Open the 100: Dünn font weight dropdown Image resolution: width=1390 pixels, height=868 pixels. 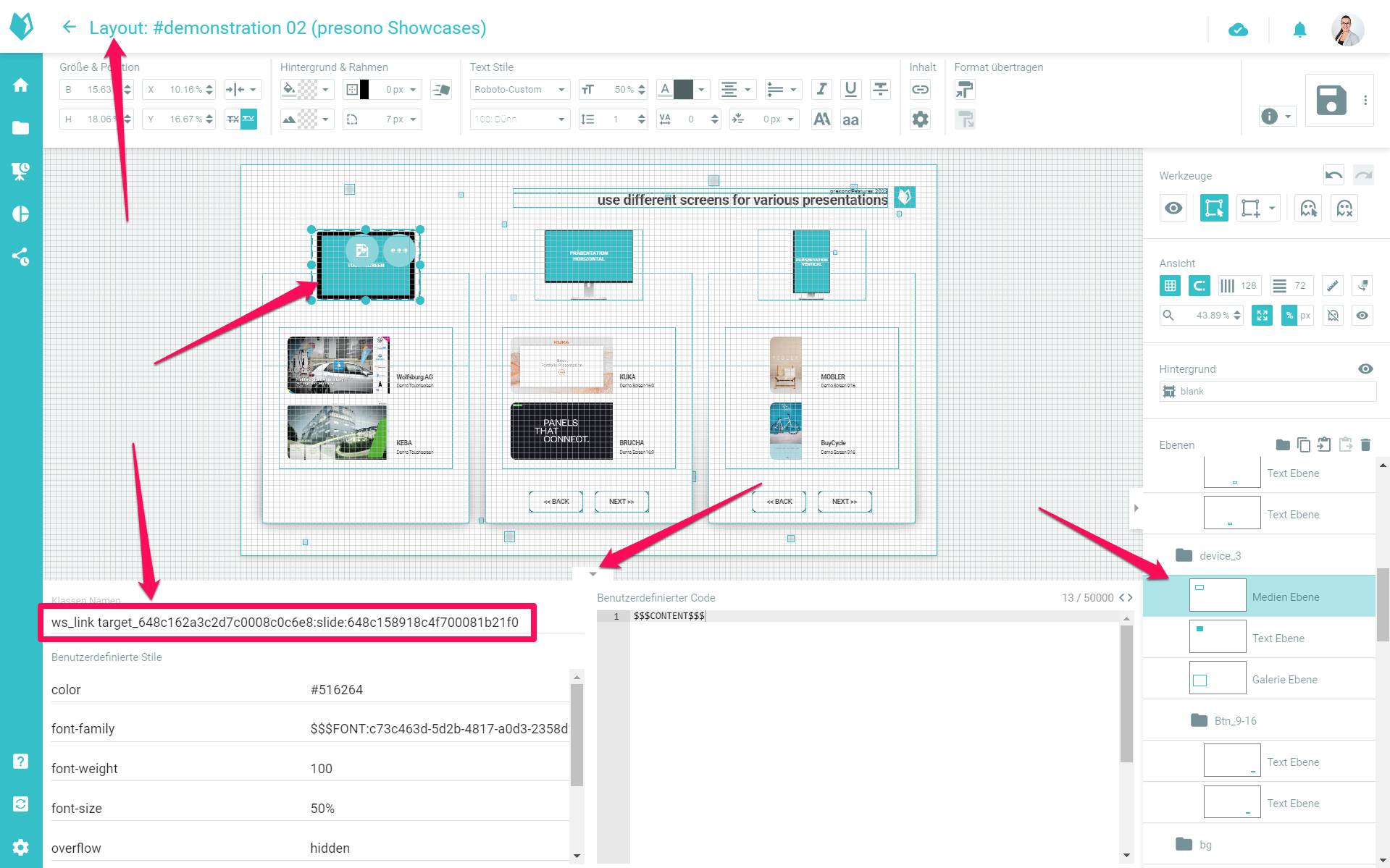(519, 119)
